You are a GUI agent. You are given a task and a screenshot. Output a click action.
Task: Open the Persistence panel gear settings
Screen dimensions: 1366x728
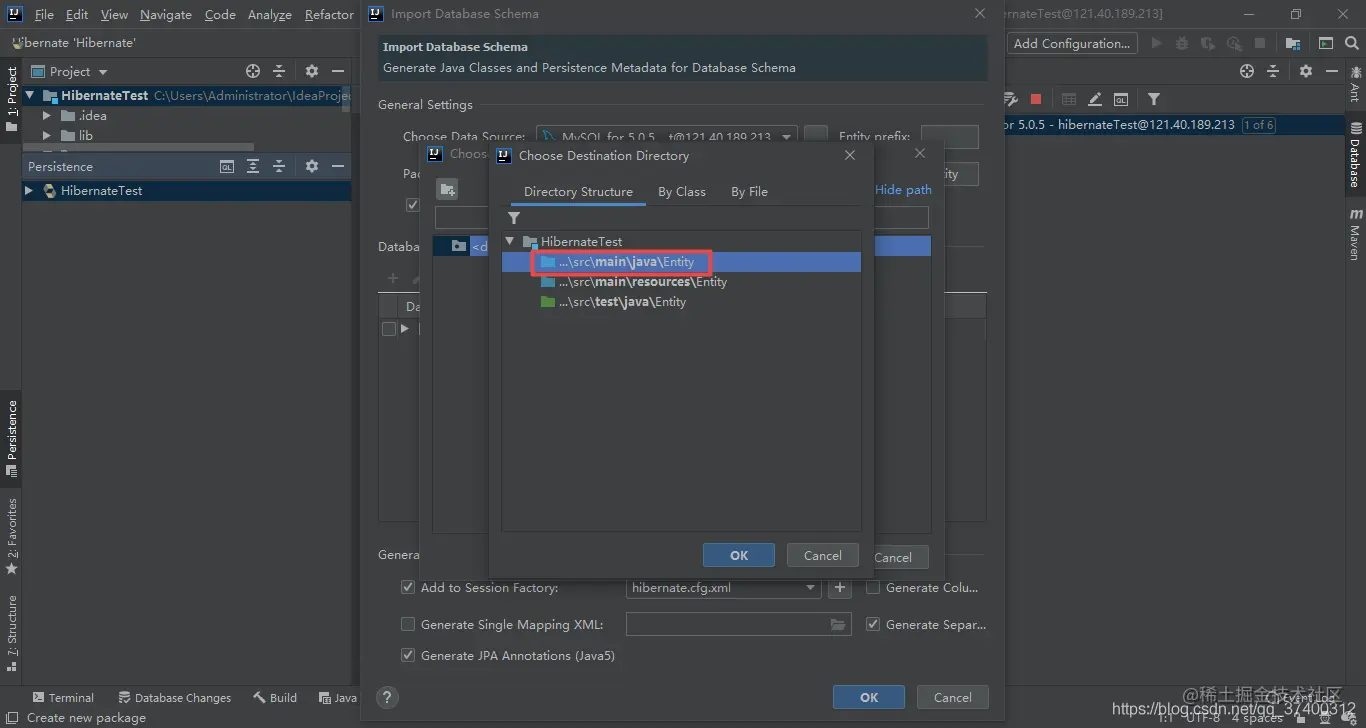point(312,166)
